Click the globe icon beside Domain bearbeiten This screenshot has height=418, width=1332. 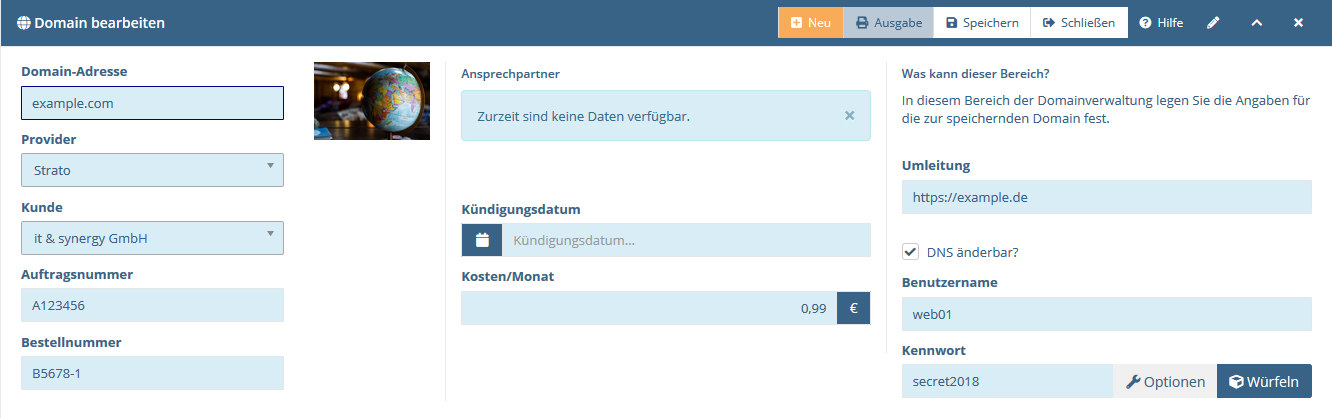[x=24, y=22]
